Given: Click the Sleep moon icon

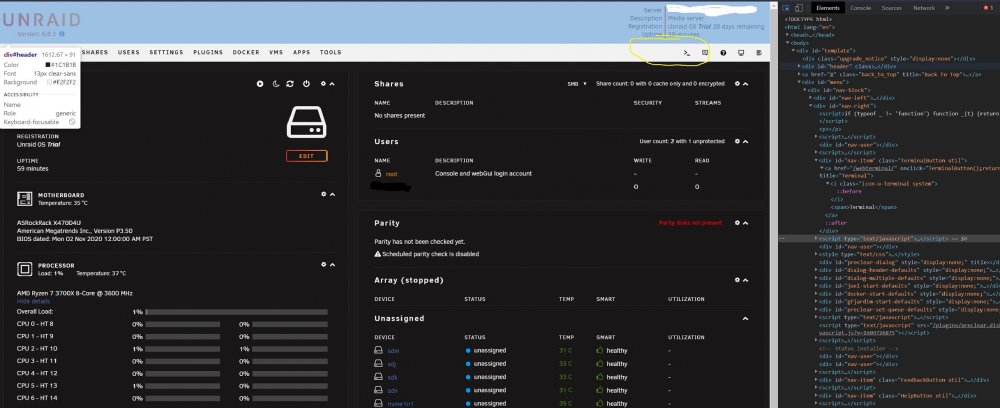Looking at the screenshot, I should (x=276, y=84).
